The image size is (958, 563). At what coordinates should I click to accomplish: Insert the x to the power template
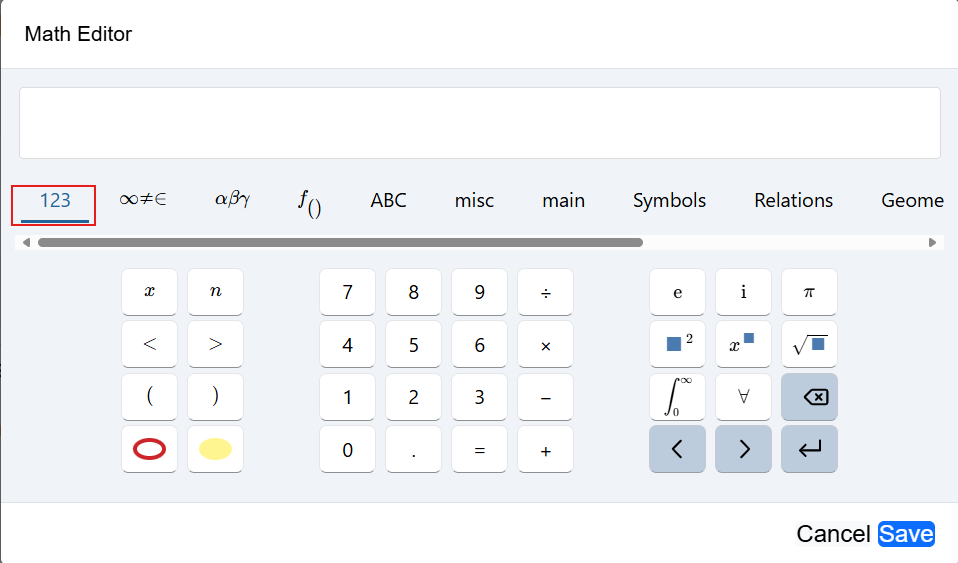pos(743,344)
